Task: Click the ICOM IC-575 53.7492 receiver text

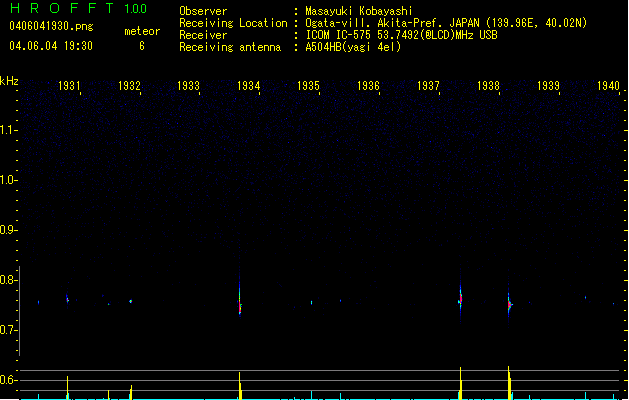Action: [x=402, y=35]
